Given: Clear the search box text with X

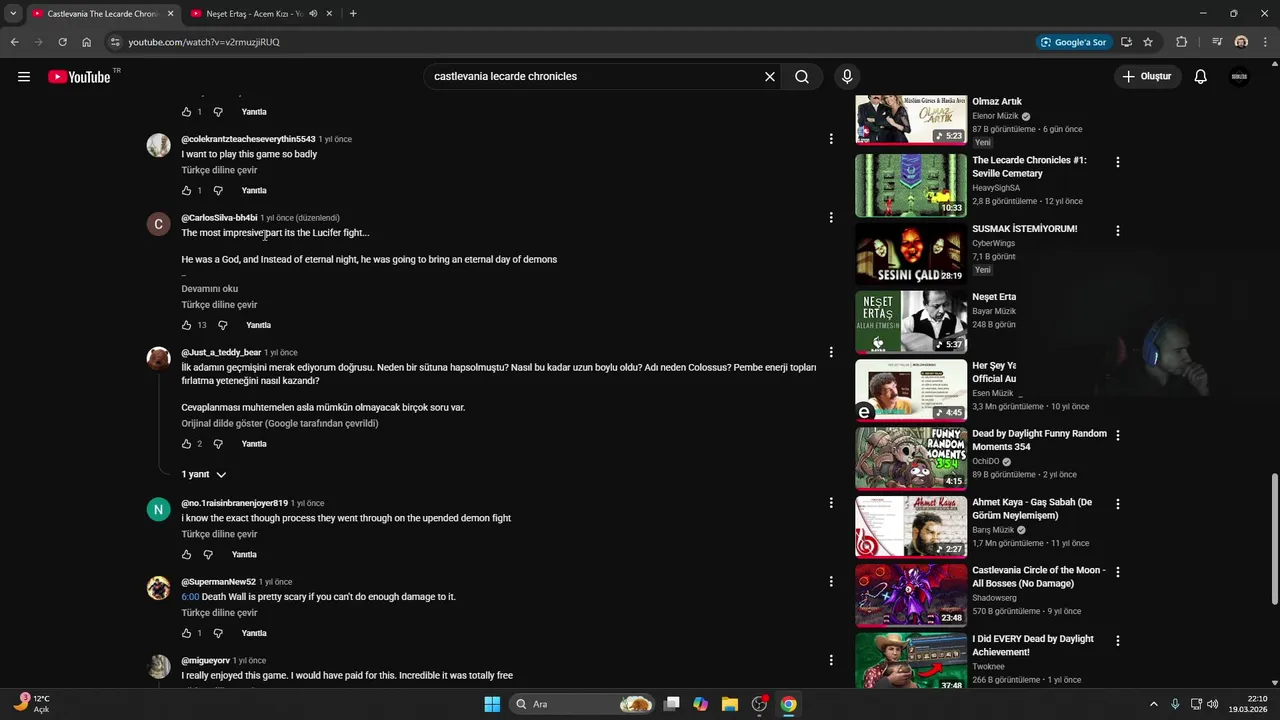Looking at the screenshot, I should click(x=770, y=77).
